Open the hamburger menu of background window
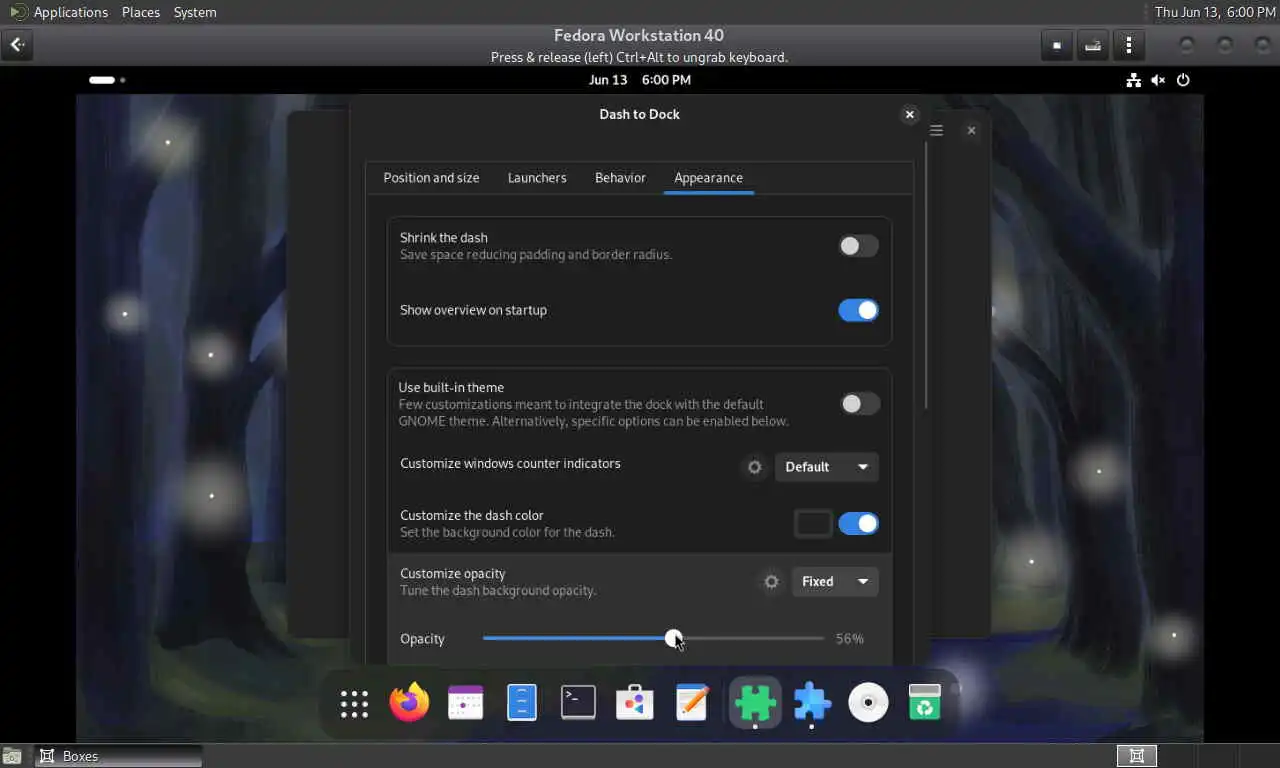This screenshot has height=768, width=1280. pyautogui.click(x=937, y=130)
